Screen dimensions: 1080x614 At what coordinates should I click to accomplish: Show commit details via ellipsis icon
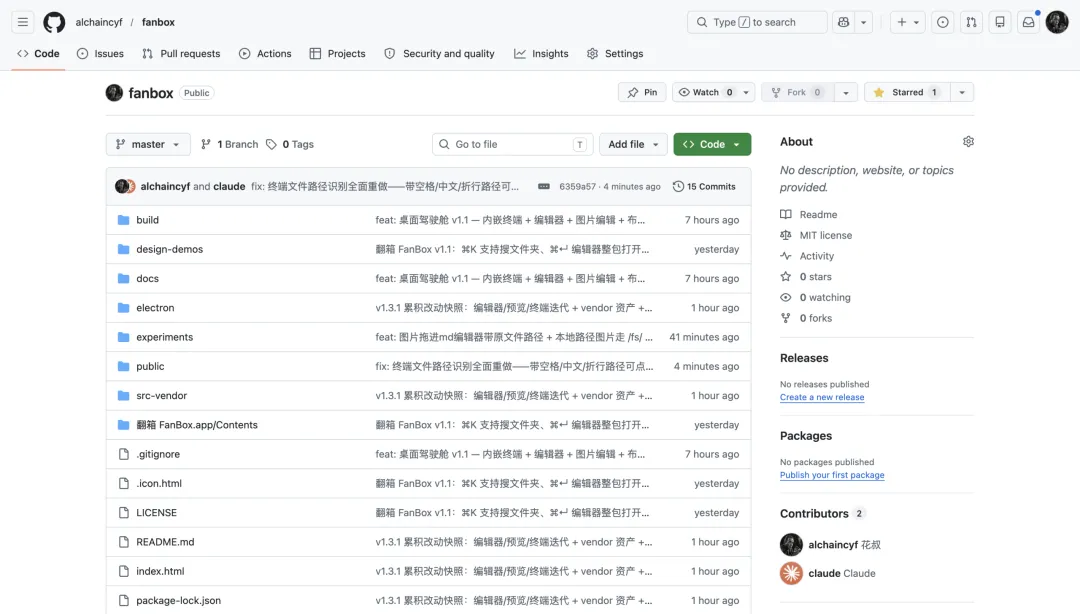tap(543, 187)
